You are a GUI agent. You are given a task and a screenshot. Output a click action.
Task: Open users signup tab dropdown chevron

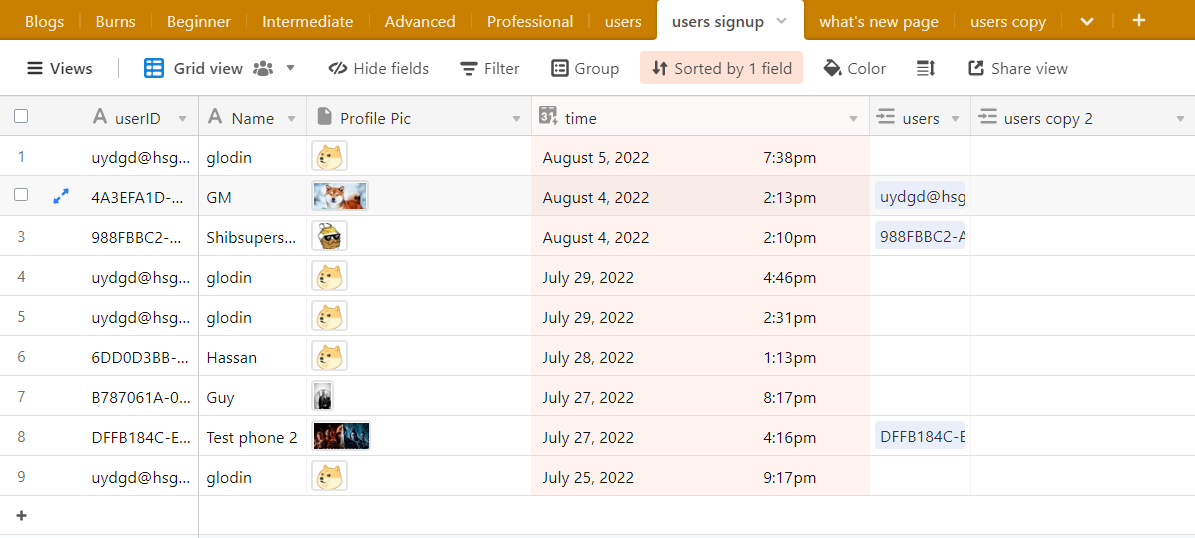tap(781, 21)
